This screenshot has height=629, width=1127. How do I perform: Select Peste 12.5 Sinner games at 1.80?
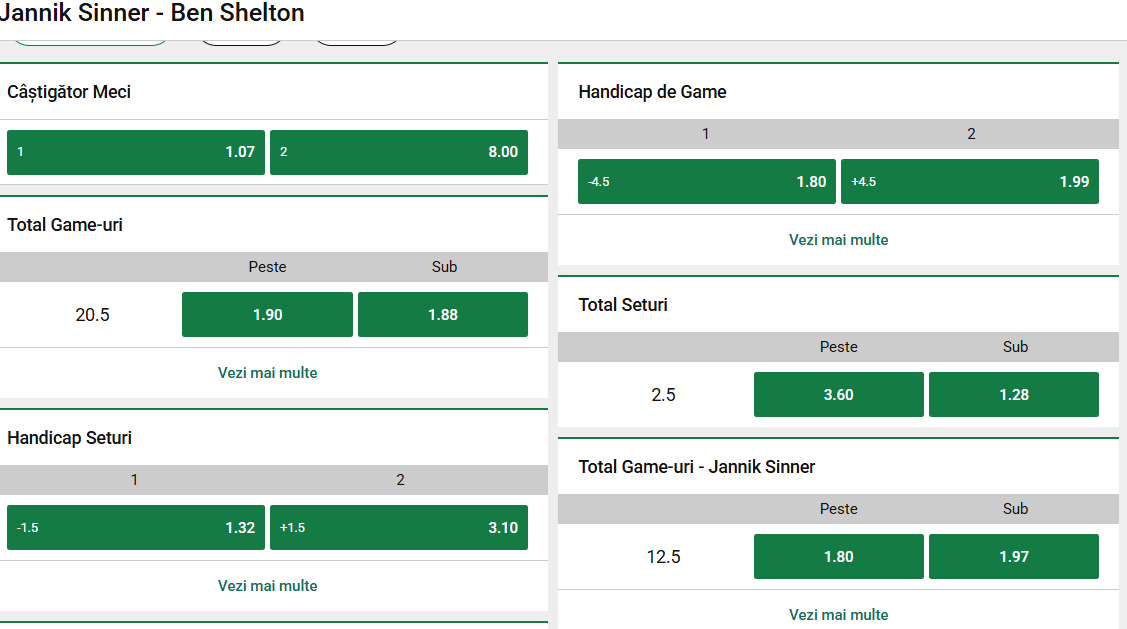coord(839,556)
